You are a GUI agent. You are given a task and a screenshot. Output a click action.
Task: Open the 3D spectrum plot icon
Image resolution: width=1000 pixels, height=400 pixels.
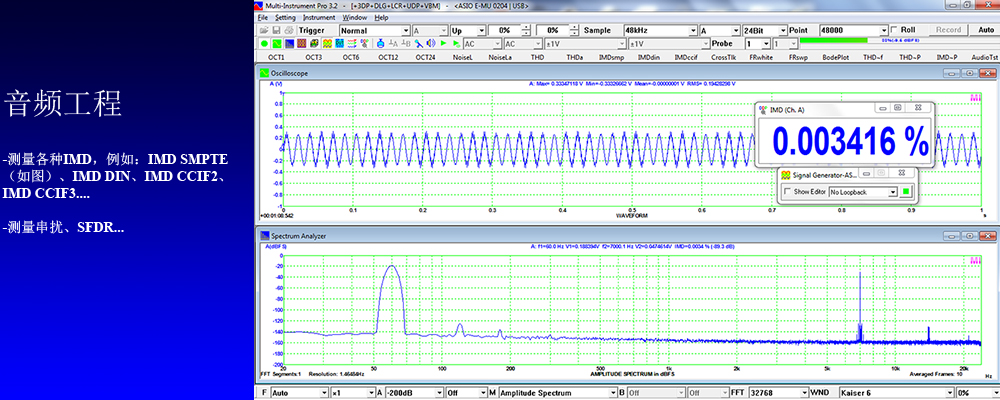click(x=314, y=43)
